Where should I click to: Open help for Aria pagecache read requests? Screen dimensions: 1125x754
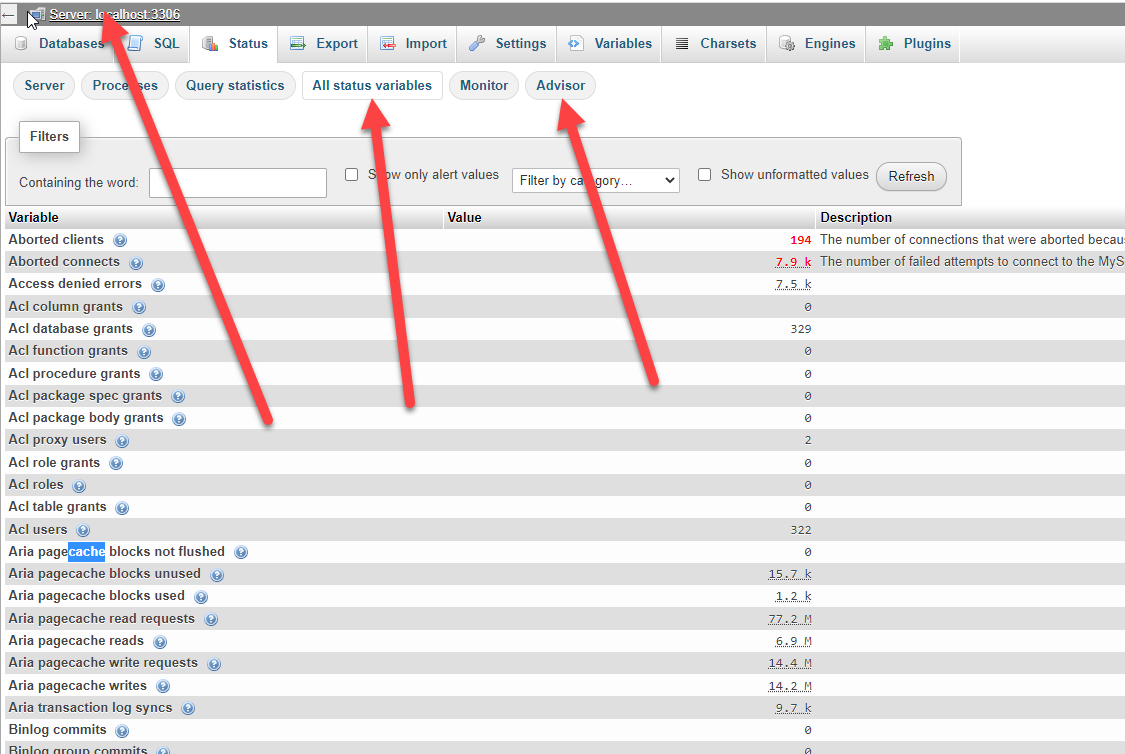pyautogui.click(x=211, y=619)
